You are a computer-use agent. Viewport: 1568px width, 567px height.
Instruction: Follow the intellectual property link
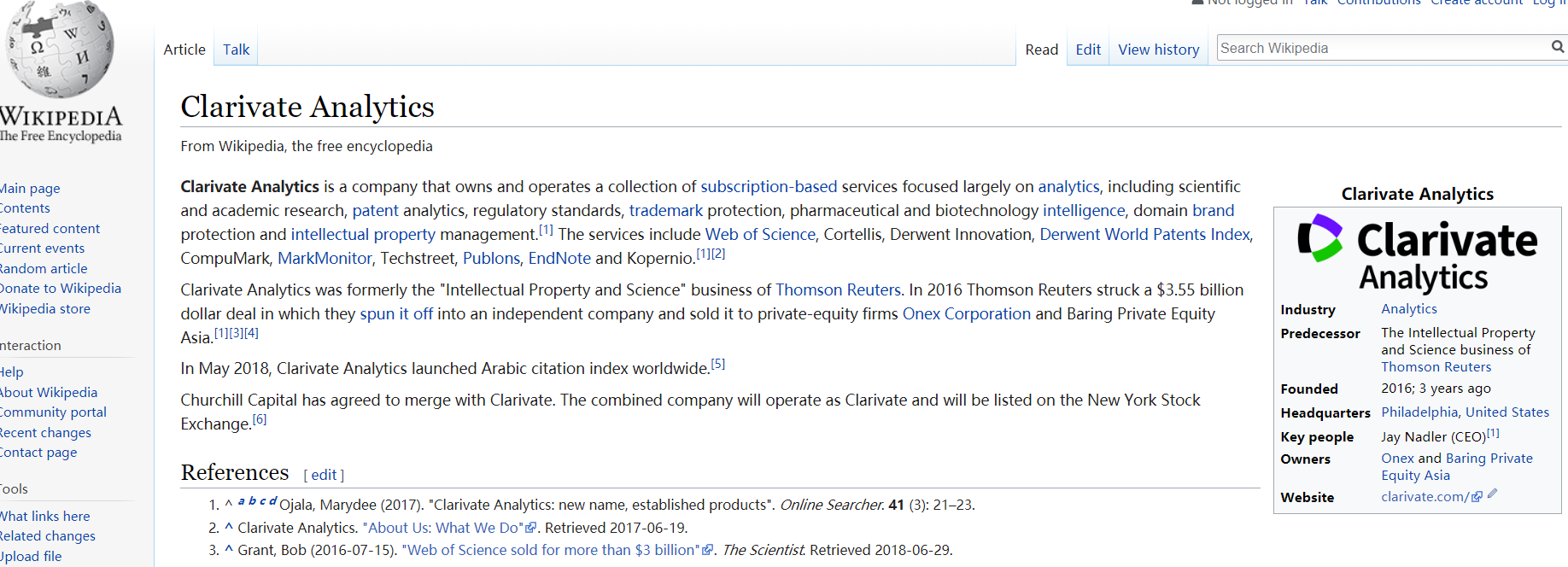(363, 235)
